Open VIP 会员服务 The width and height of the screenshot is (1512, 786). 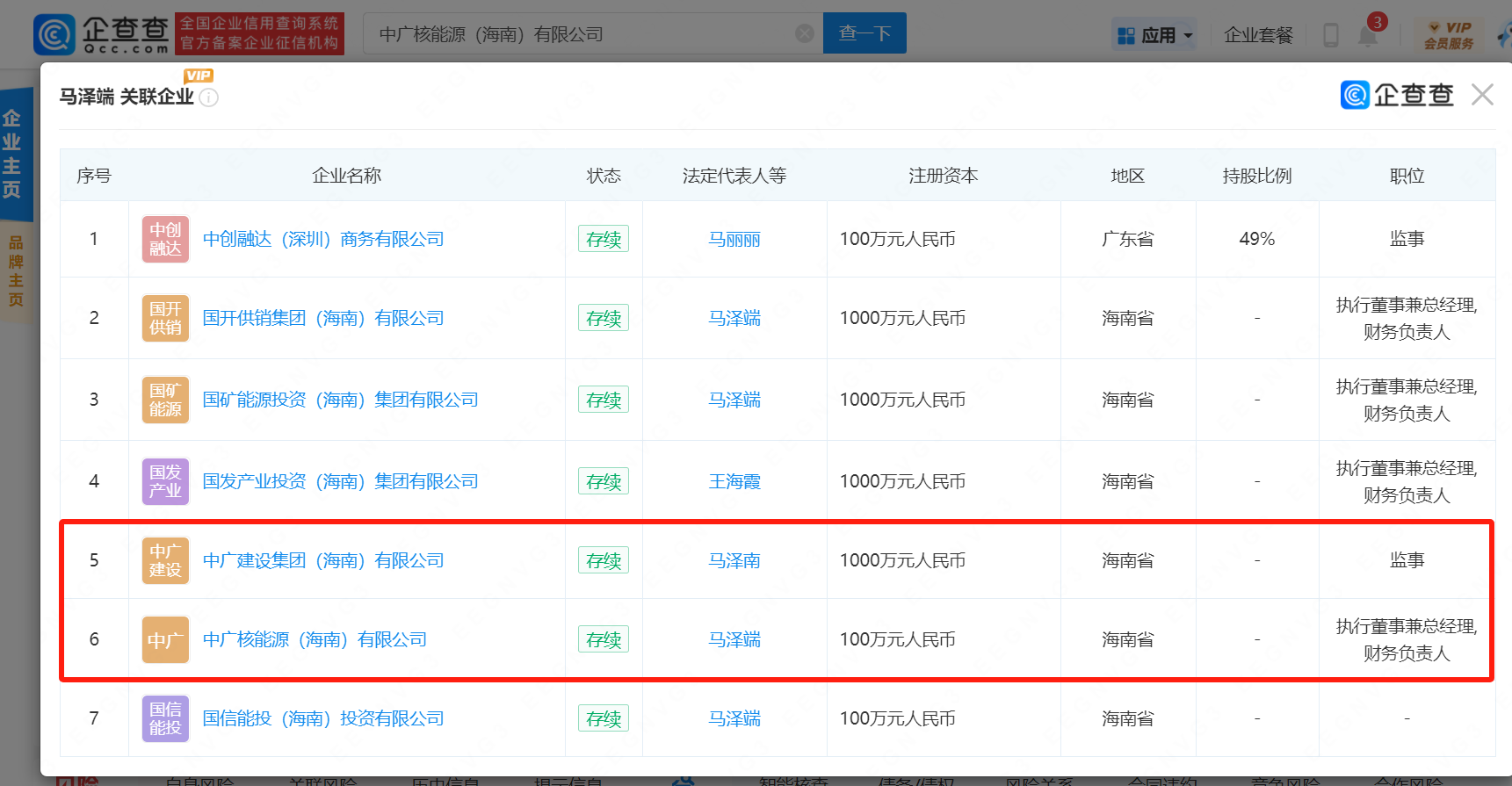click(1449, 35)
